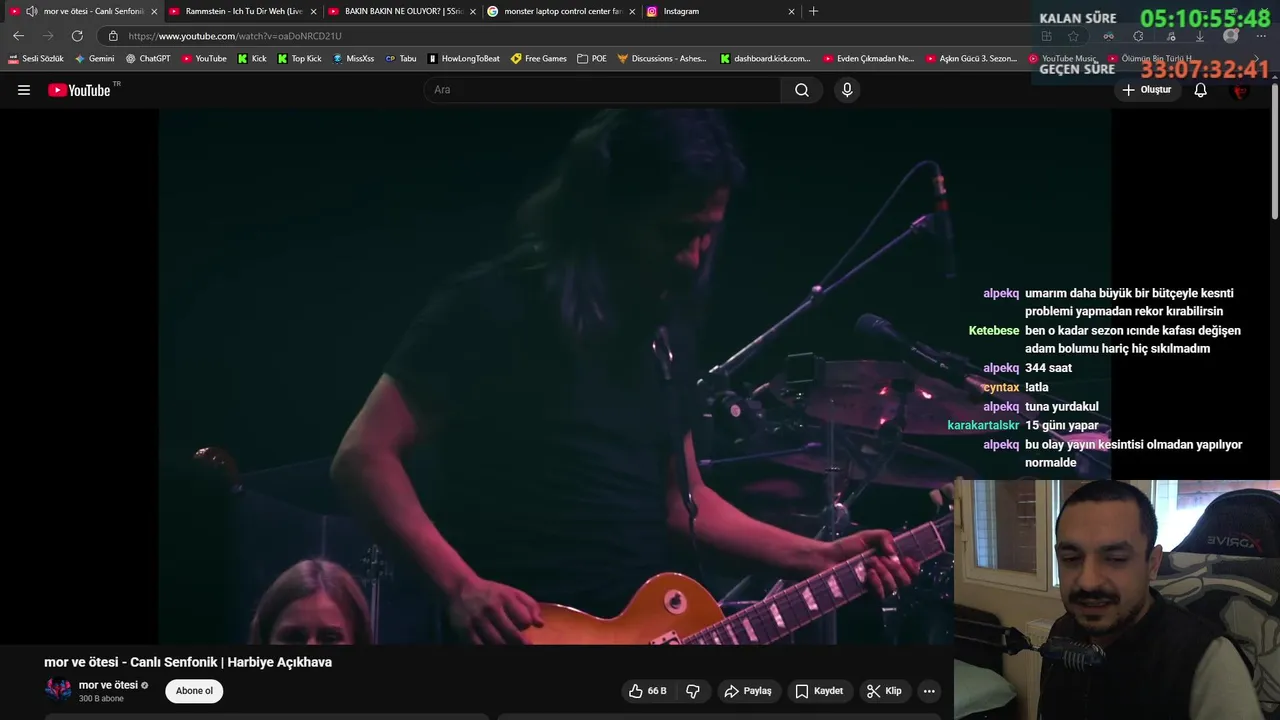
Task: Open dashboard.kick.com bookmark
Action: [765, 59]
